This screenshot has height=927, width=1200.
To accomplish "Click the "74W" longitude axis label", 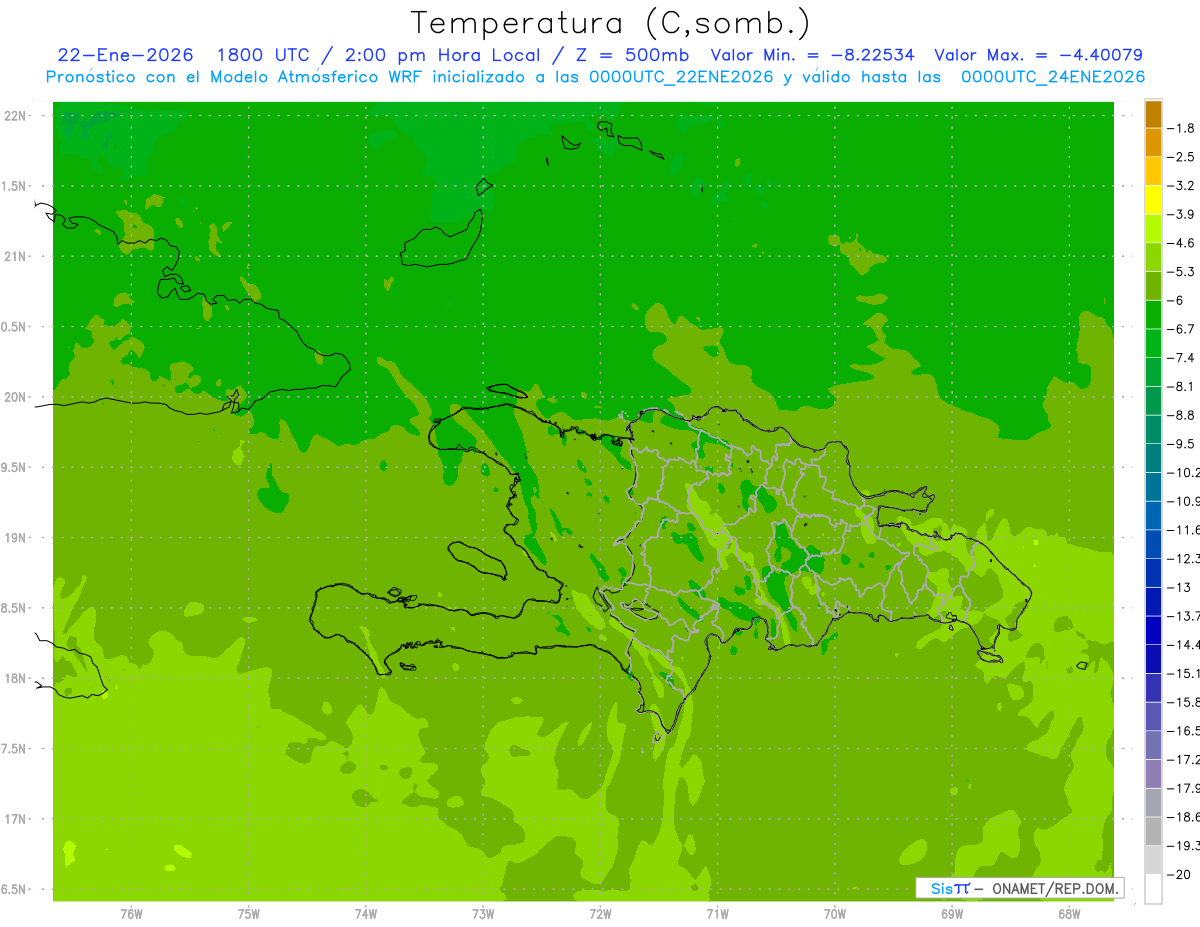I will (x=366, y=913).
